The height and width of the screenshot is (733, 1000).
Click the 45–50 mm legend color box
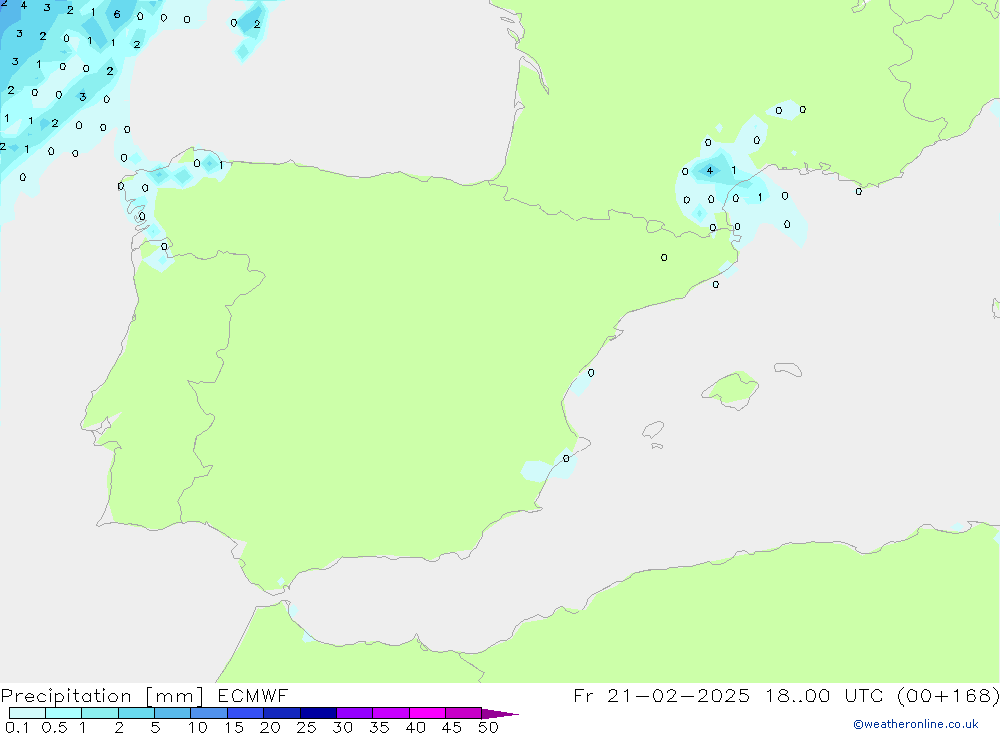[463, 713]
